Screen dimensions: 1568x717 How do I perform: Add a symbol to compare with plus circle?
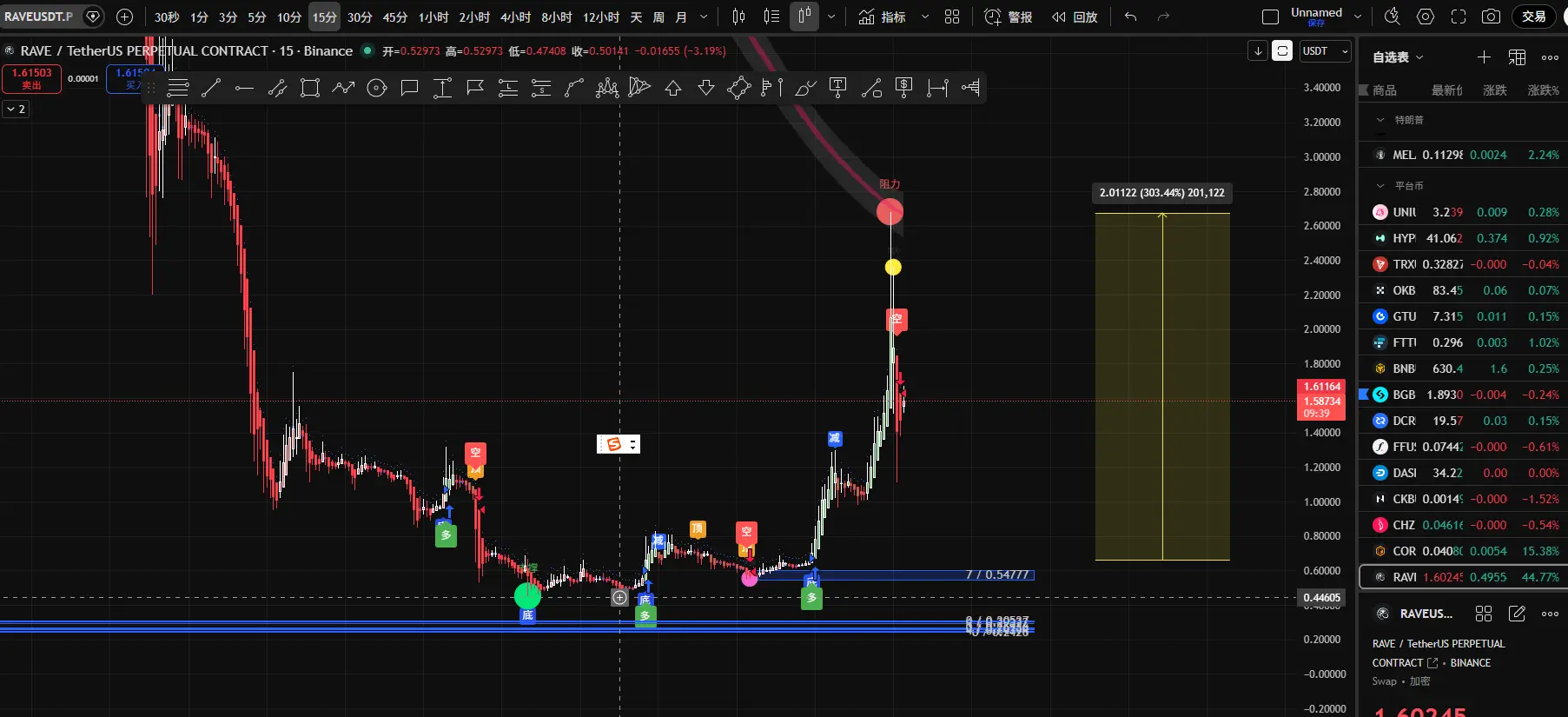click(125, 17)
